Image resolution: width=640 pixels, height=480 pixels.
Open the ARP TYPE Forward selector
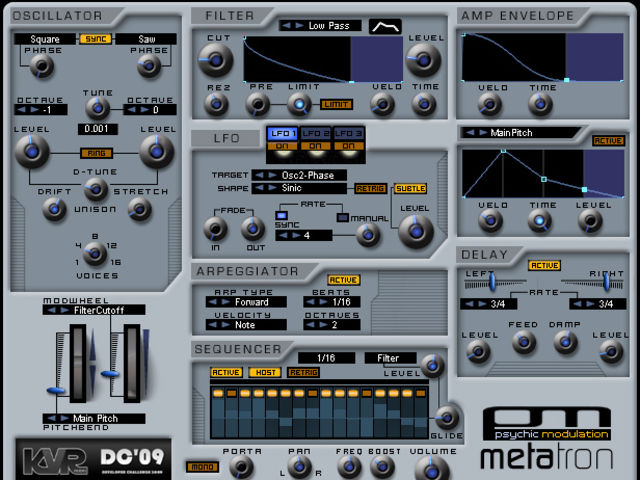click(x=246, y=302)
